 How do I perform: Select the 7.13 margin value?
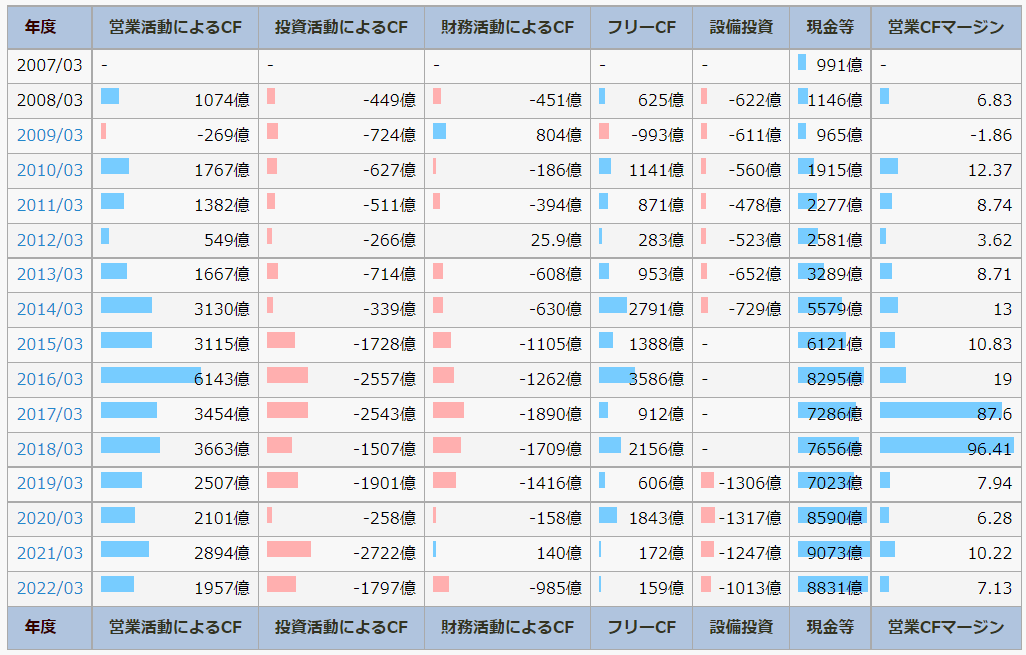click(995, 588)
